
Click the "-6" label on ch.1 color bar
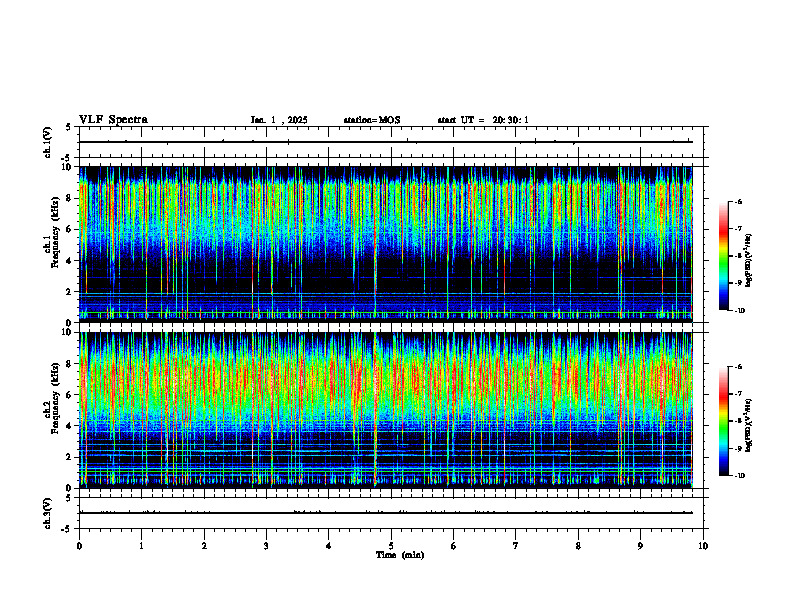(x=738, y=201)
